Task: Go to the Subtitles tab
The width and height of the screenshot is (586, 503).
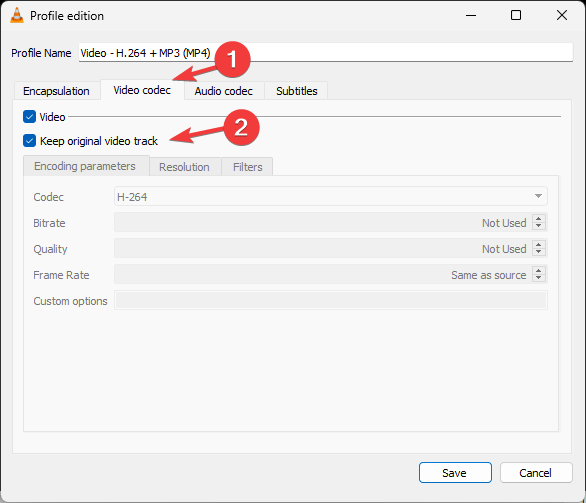Action: coord(297,91)
